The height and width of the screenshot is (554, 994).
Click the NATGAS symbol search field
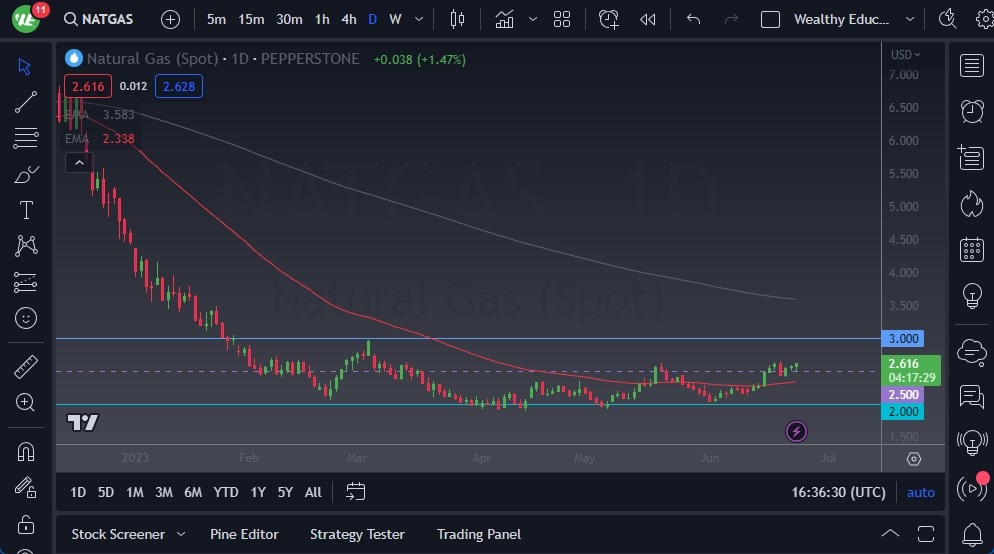98,19
